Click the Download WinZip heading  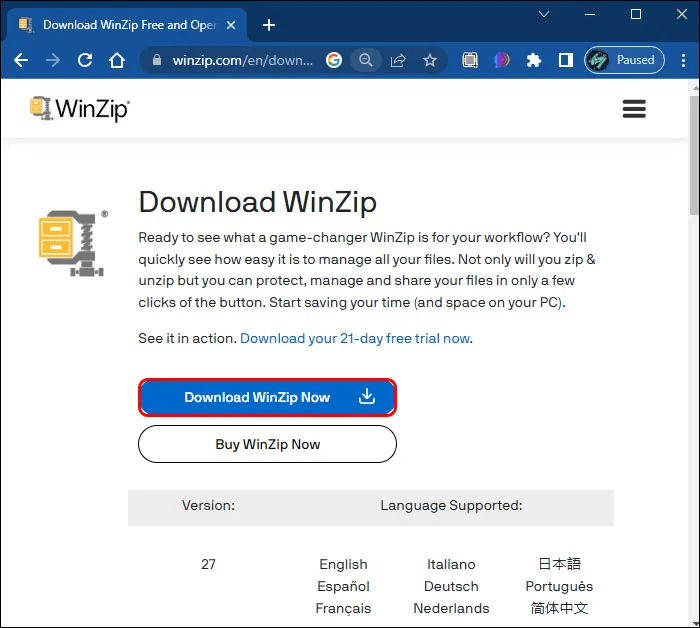tap(258, 202)
